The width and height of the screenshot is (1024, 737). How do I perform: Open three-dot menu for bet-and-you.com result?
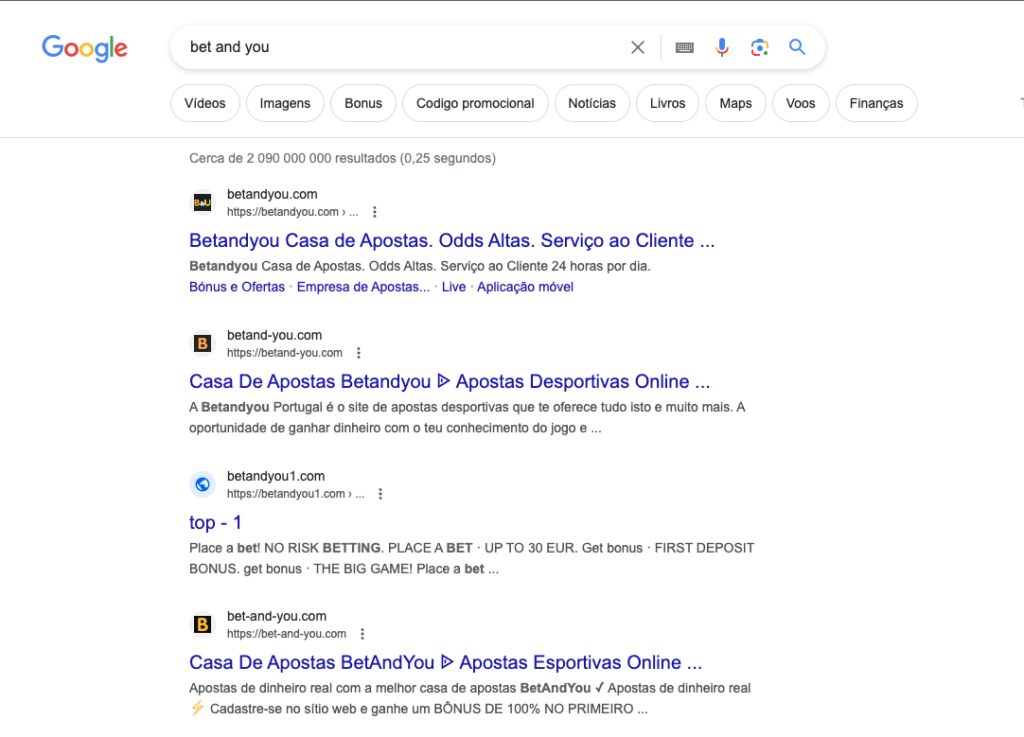(363, 634)
